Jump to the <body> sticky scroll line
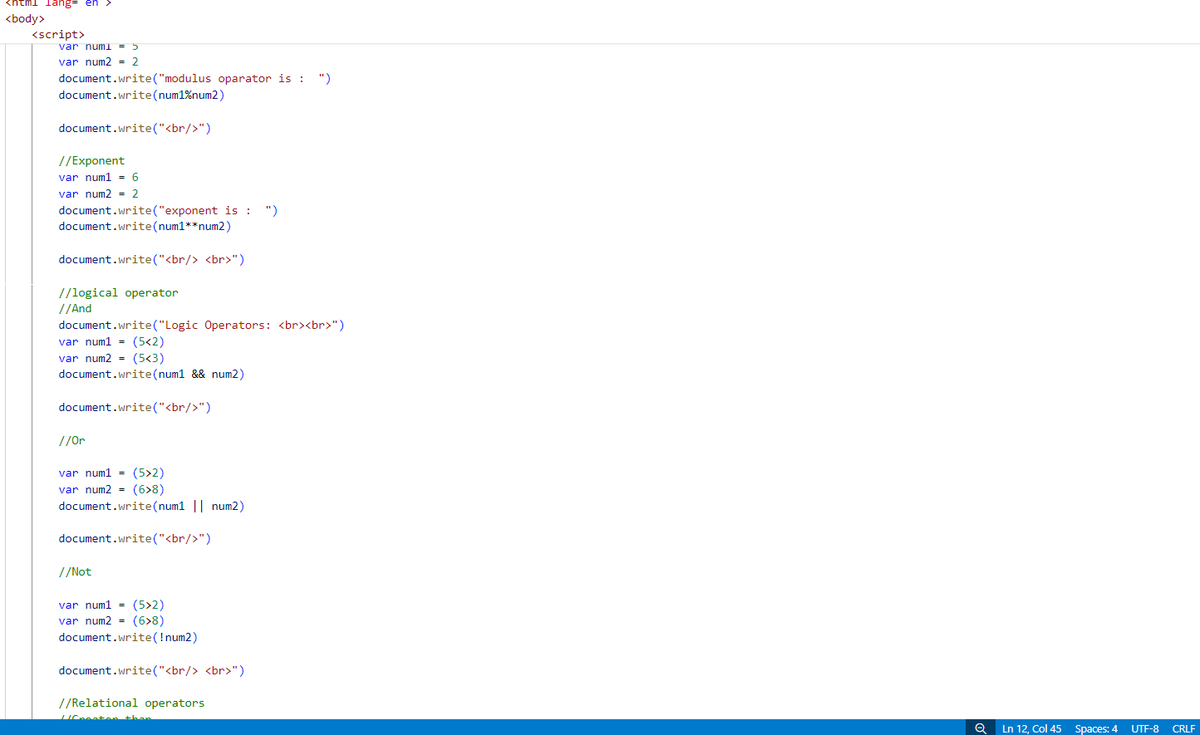Viewport: 1200px width, 735px height. point(25,19)
